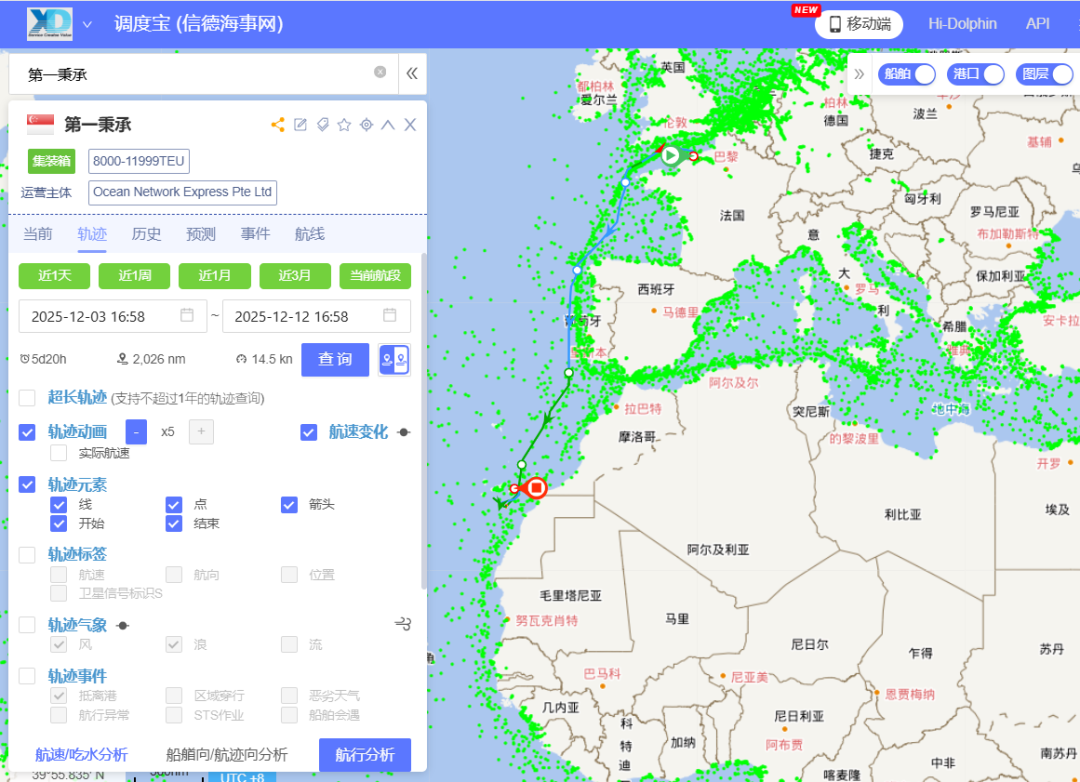Select the 近1天 time range
The width and height of the screenshot is (1080, 782).
pyautogui.click(x=54, y=276)
